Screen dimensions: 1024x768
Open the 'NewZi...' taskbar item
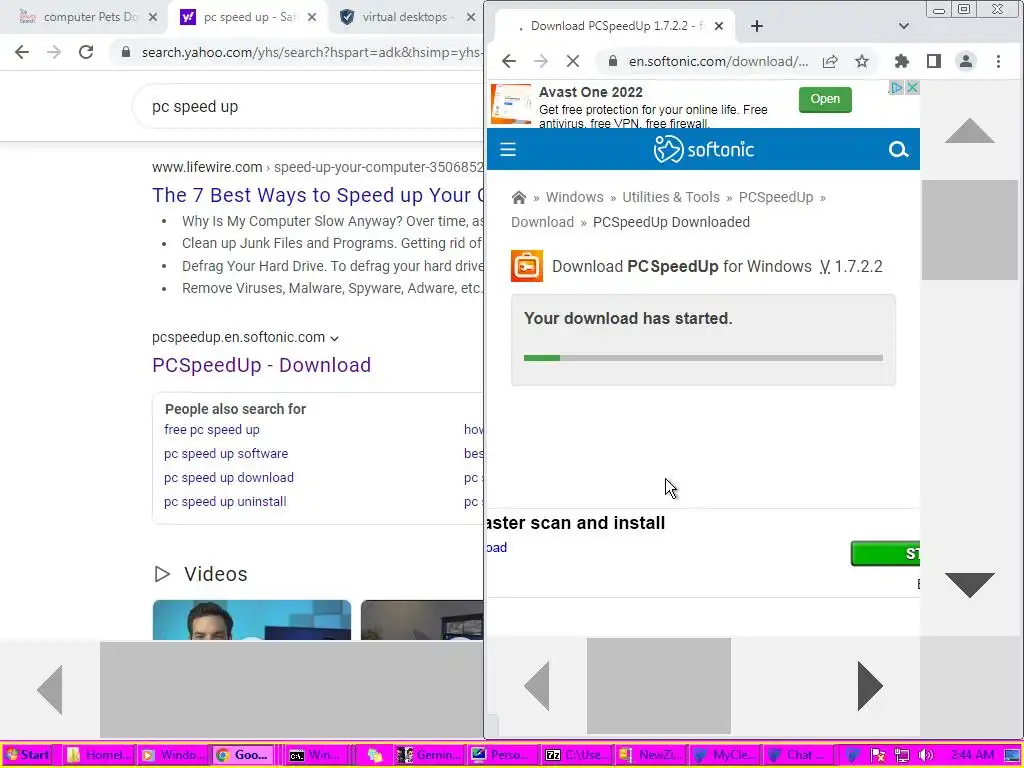click(x=650, y=755)
